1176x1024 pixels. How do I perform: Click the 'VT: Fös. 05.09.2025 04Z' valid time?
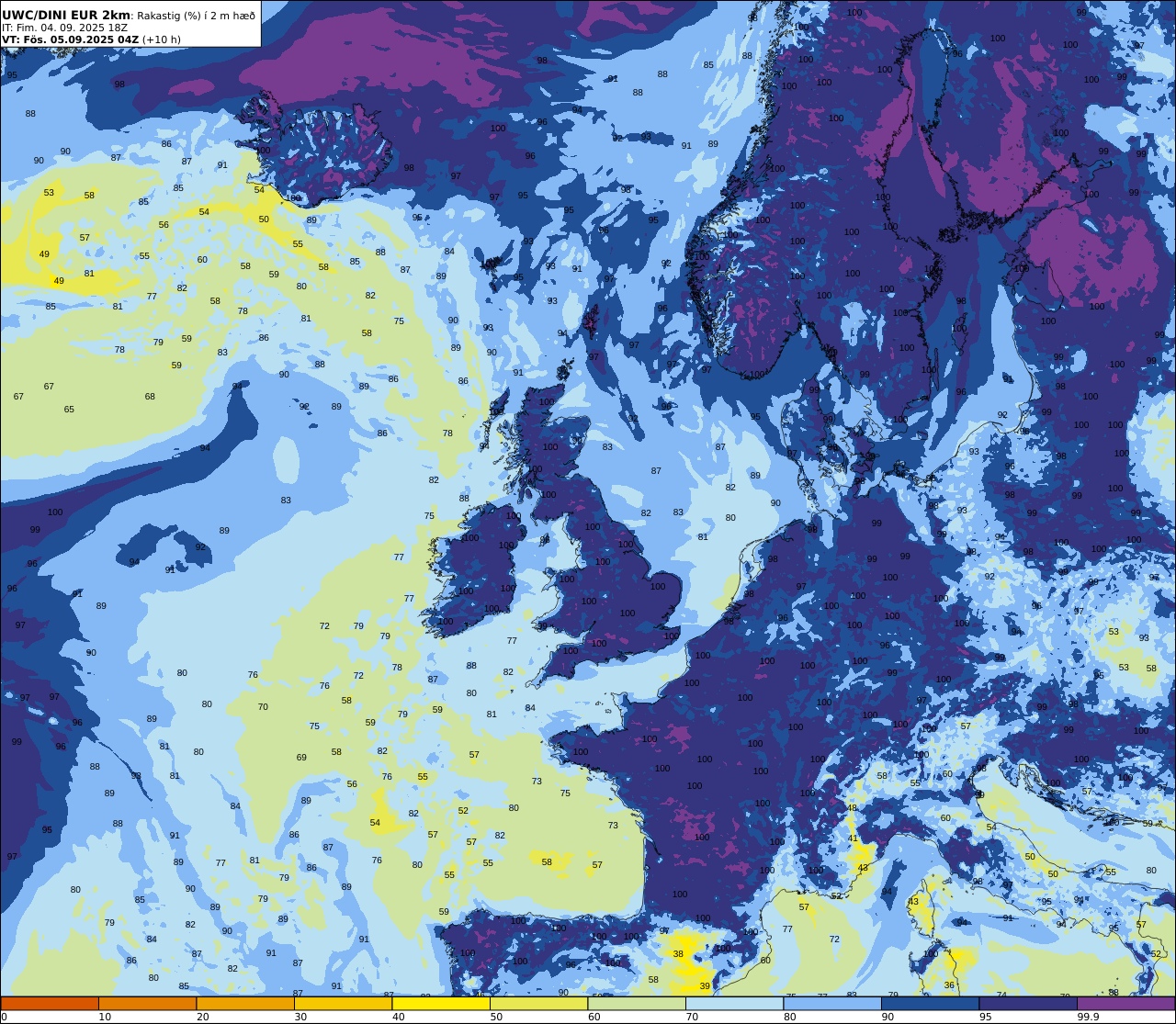(71, 39)
